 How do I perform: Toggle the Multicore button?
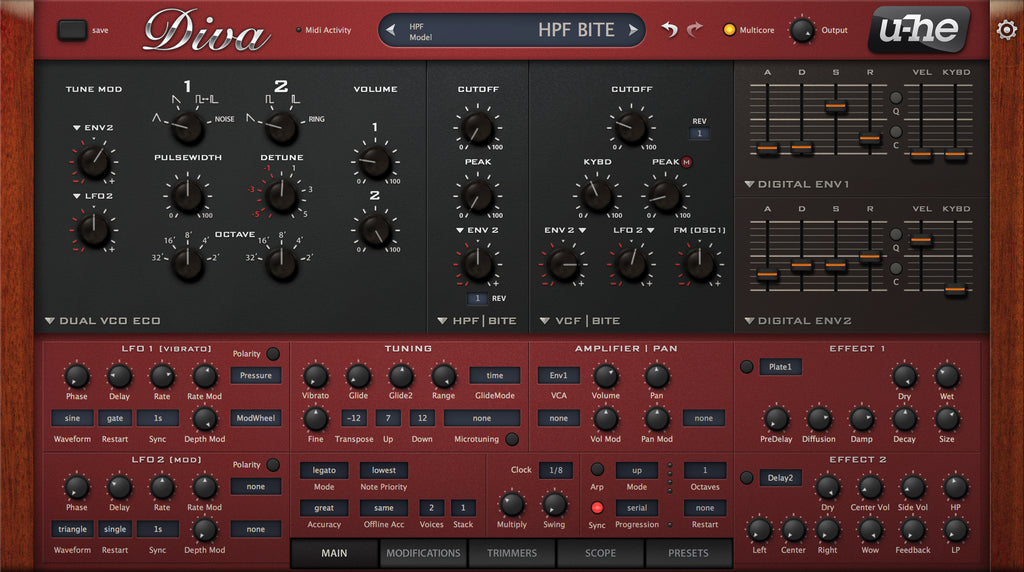point(729,29)
